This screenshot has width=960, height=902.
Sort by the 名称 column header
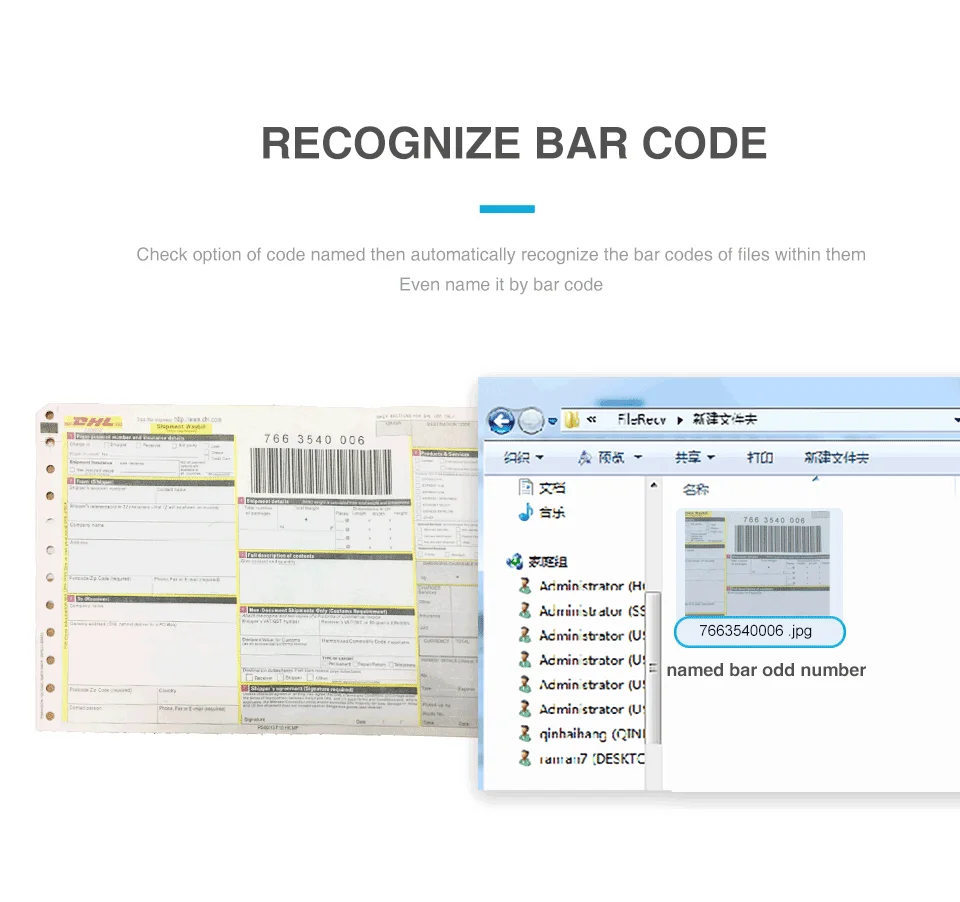(x=696, y=489)
